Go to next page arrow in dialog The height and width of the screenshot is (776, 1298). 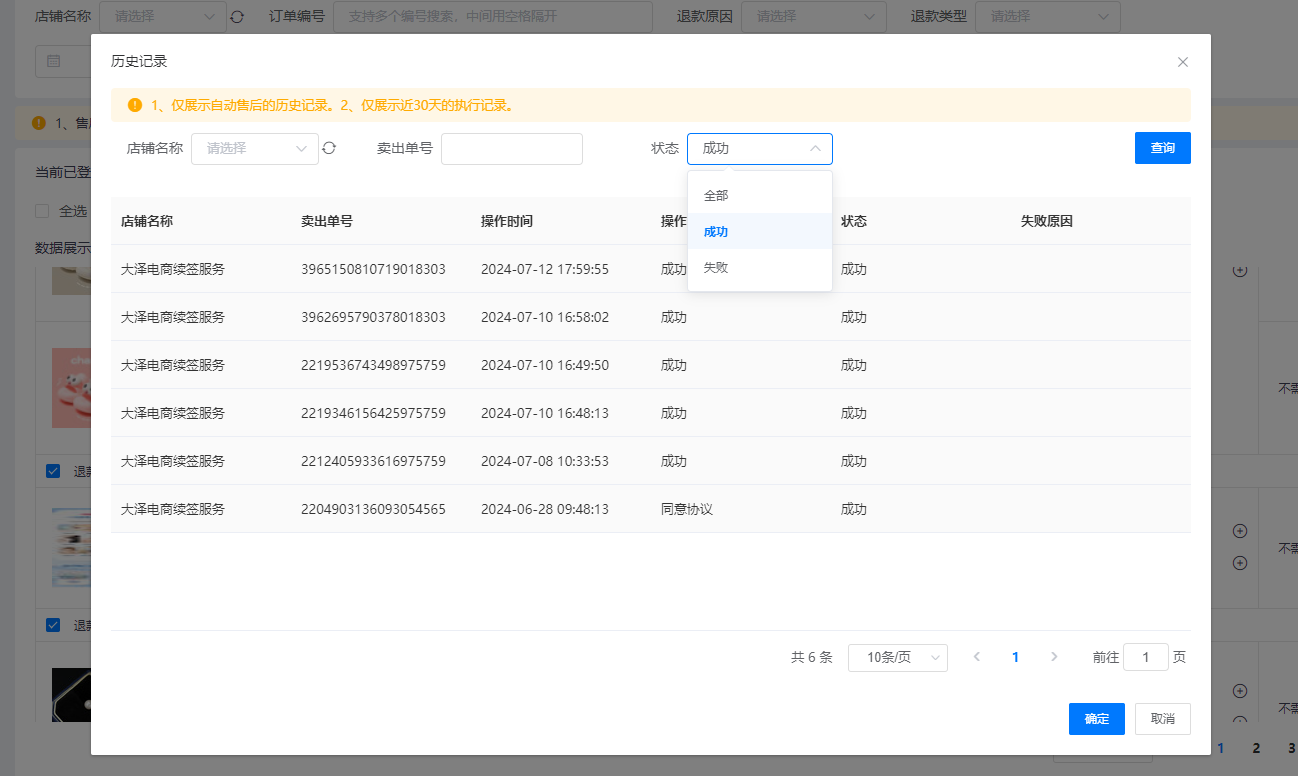point(1054,657)
